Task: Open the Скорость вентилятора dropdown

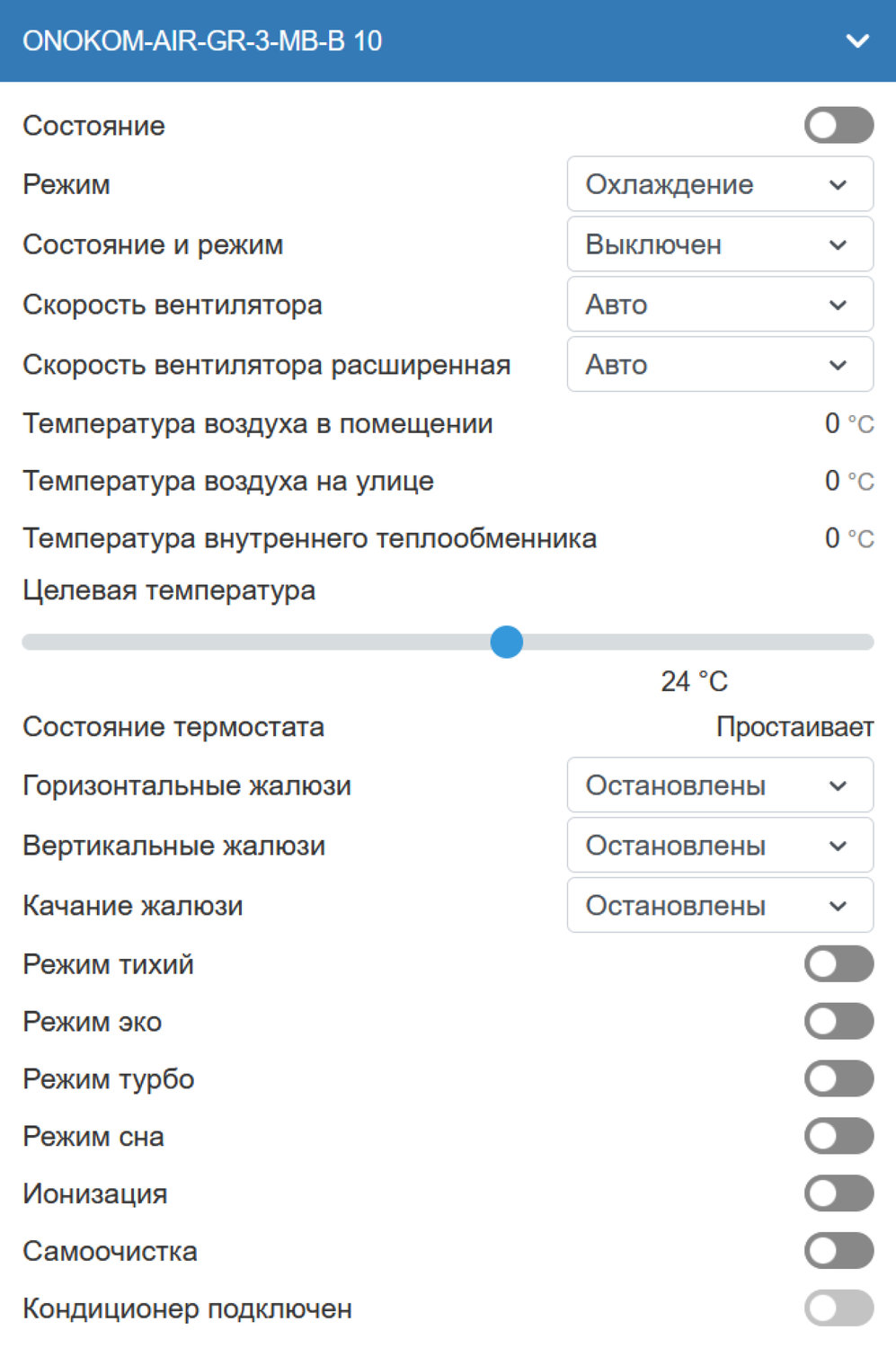Action: point(720,305)
